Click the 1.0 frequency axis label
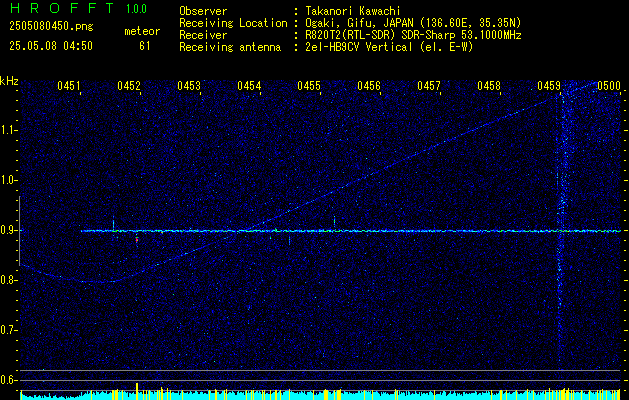This screenshot has width=629, height=400. coord(7,181)
